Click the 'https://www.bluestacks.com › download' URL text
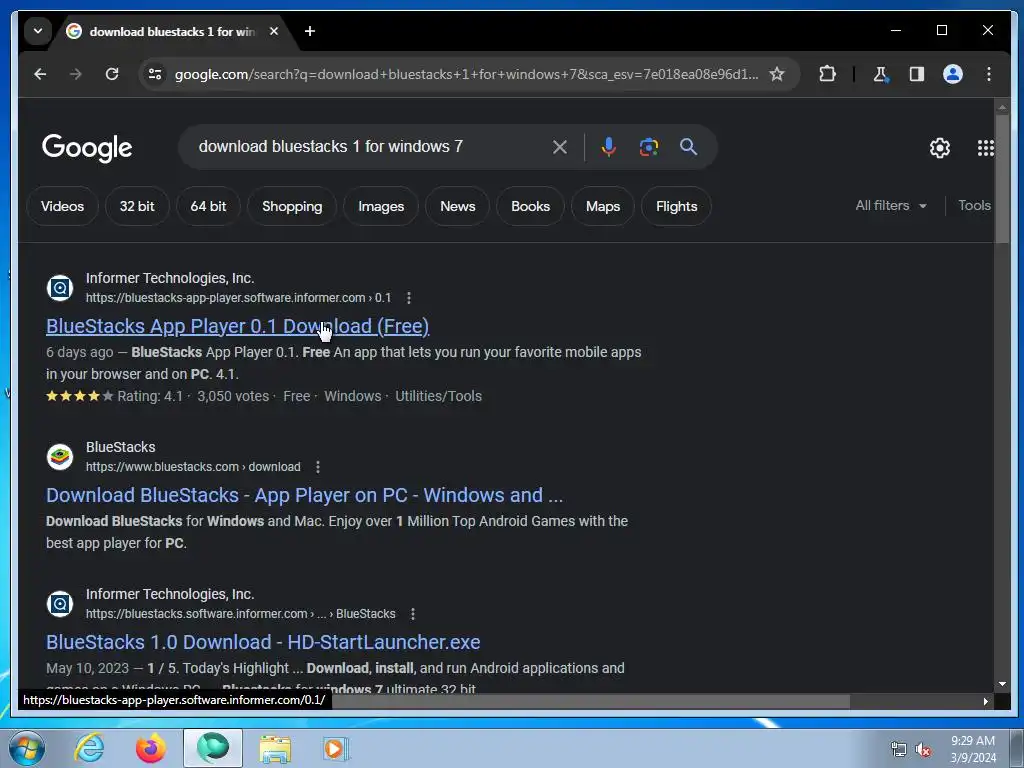This screenshot has width=1024, height=768. coord(193,467)
